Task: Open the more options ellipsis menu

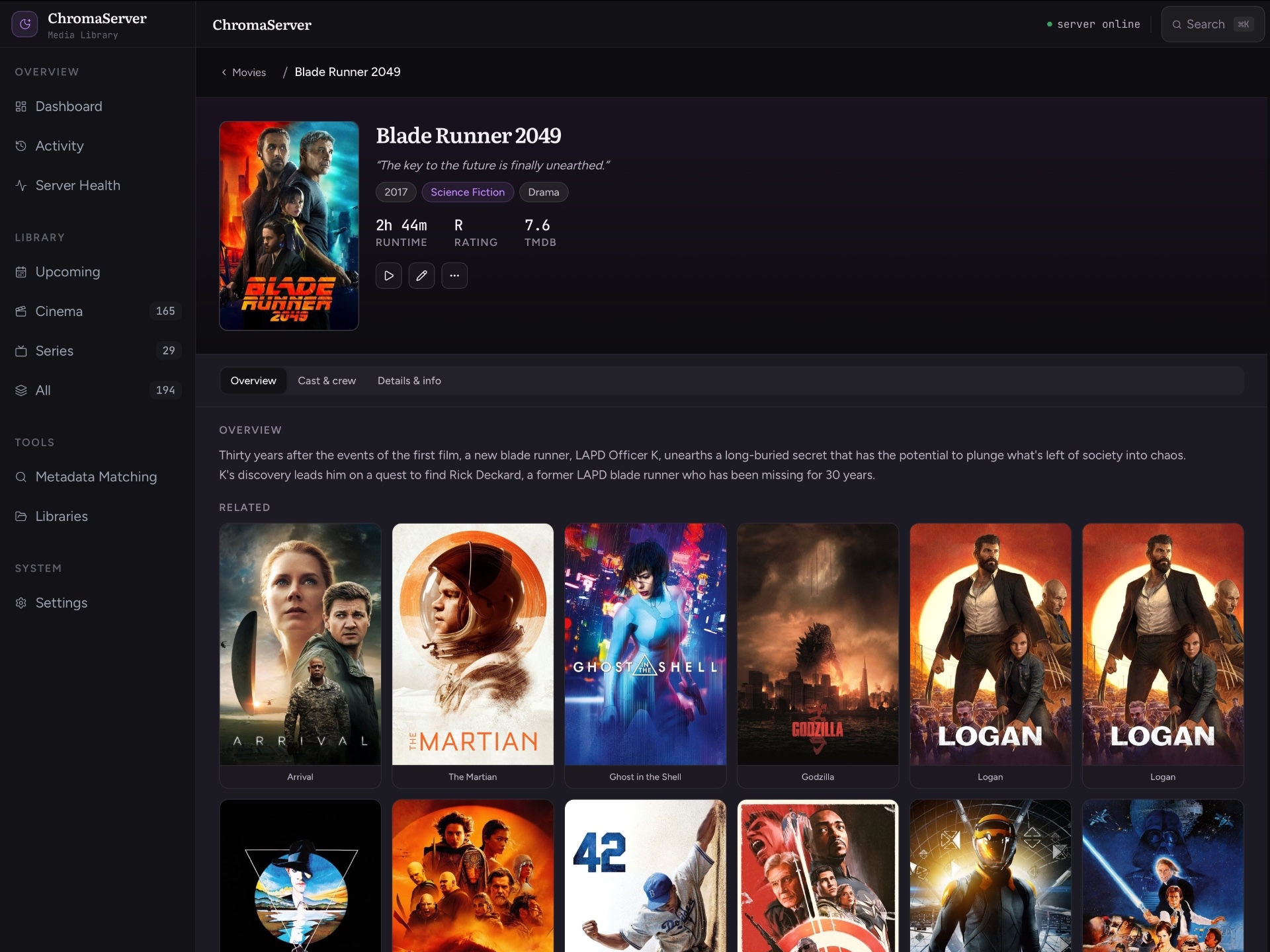Action: [454, 276]
